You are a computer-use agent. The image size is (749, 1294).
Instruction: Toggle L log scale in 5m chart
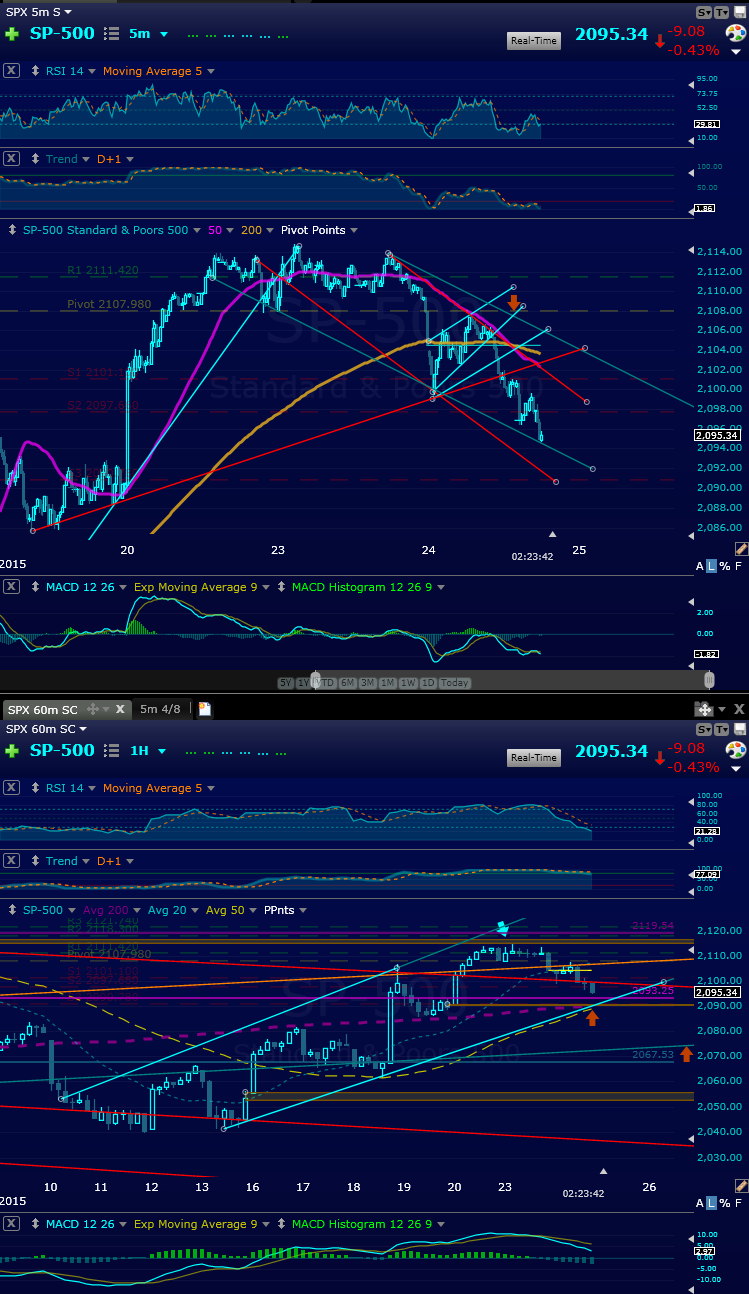point(712,566)
